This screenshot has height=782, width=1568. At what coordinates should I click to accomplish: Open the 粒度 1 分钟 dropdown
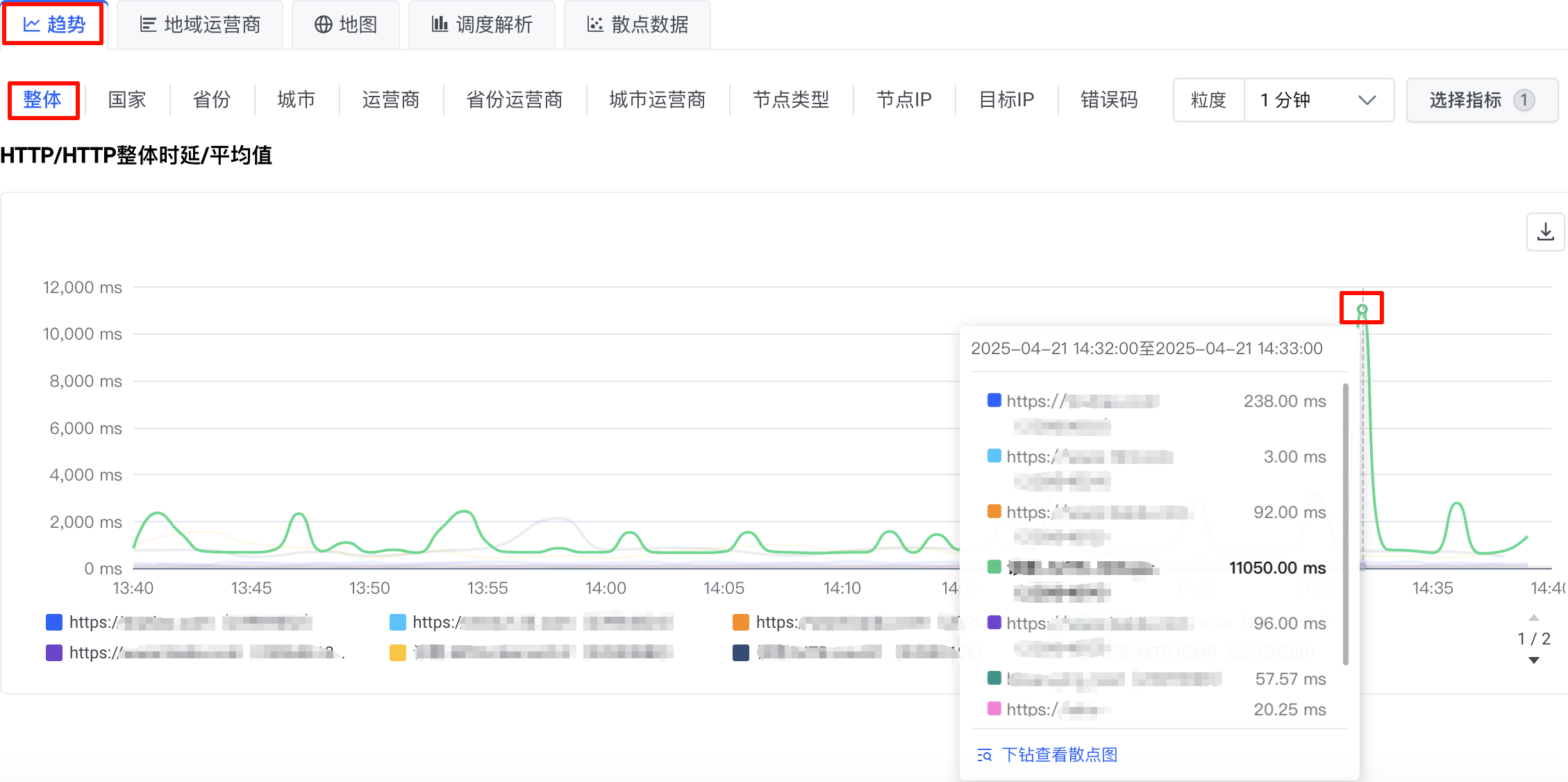point(1318,100)
